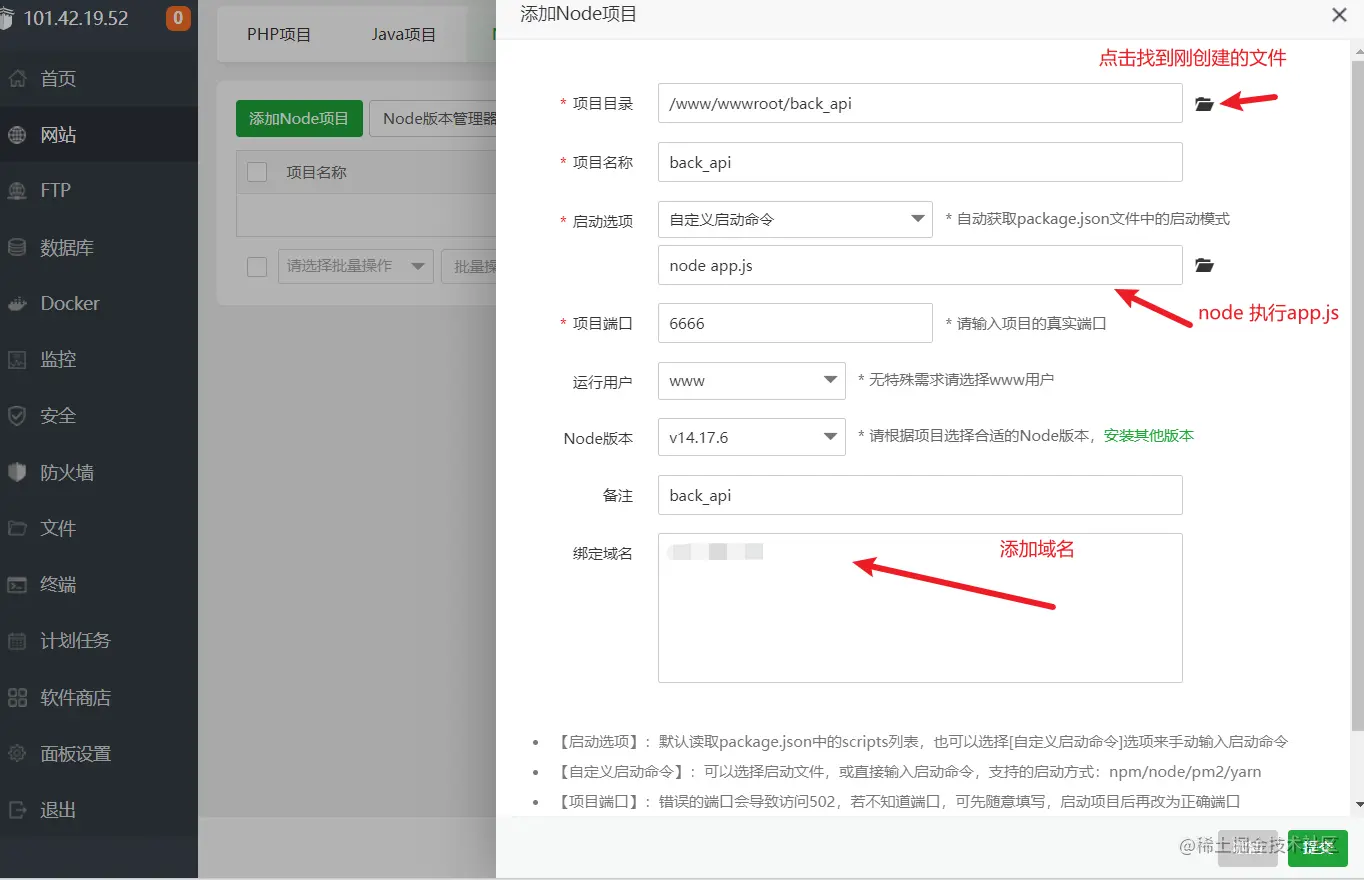Open the 软件商店 app store icon
Screen dimensions: 1364x880
16,697
